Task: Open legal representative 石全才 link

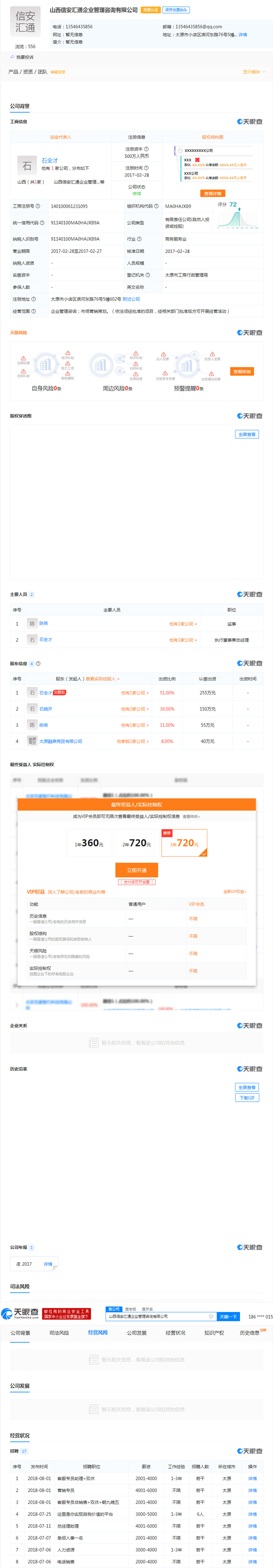Action: pos(50,161)
